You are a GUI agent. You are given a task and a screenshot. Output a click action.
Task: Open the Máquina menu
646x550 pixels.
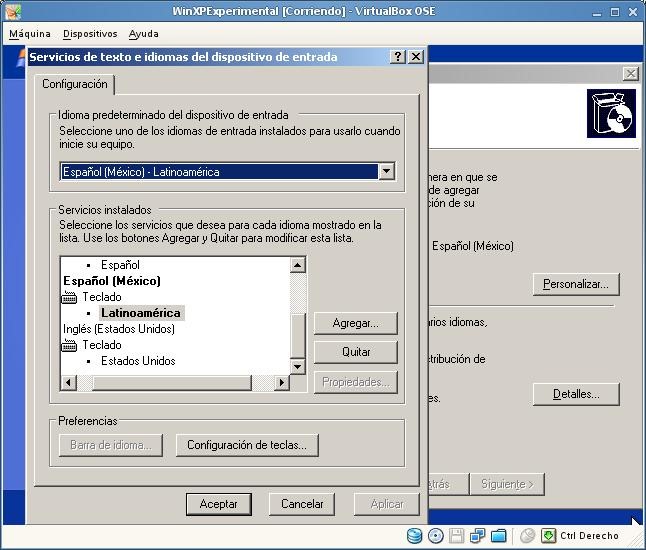30,34
